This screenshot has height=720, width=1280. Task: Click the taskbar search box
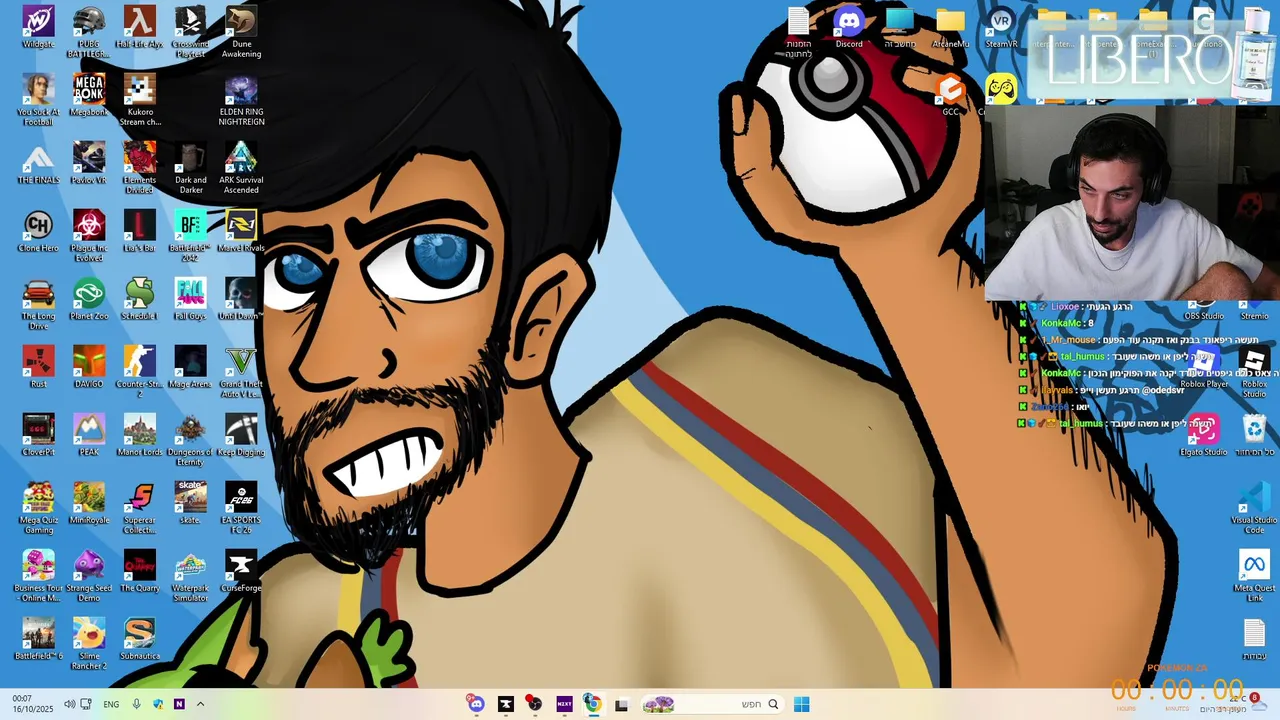coord(713,704)
